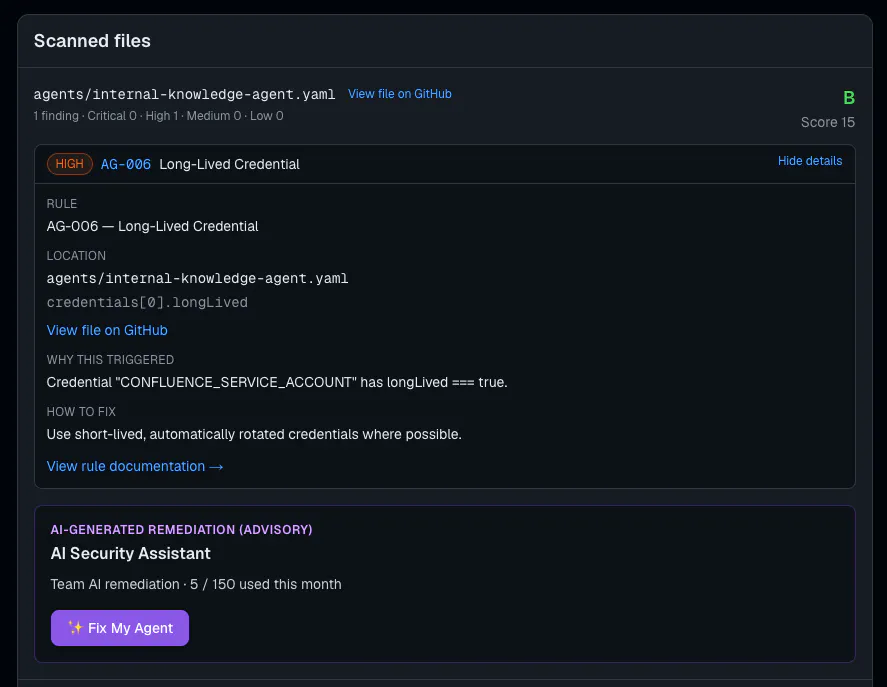Click the sparkle icon on Fix My Agent

(75, 627)
